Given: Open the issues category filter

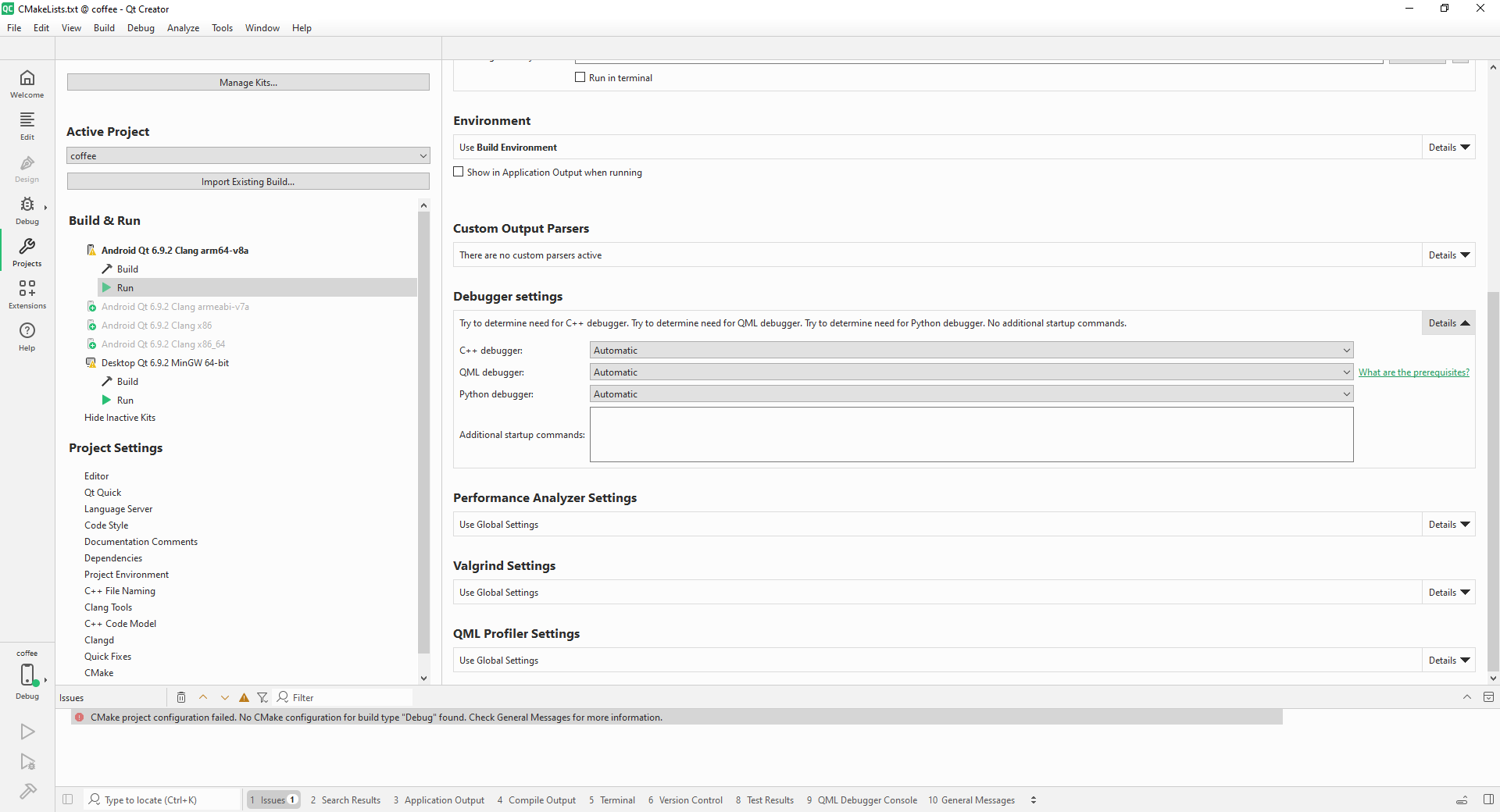Looking at the screenshot, I should 262,697.
